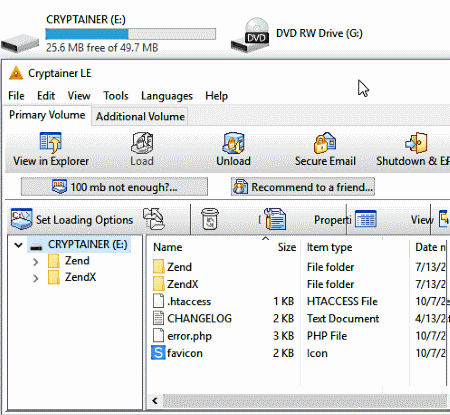The height and width of the screenshot is (415, 450).
Task: Click the Secure Email toolbar icon
Action: pos(325,143)
